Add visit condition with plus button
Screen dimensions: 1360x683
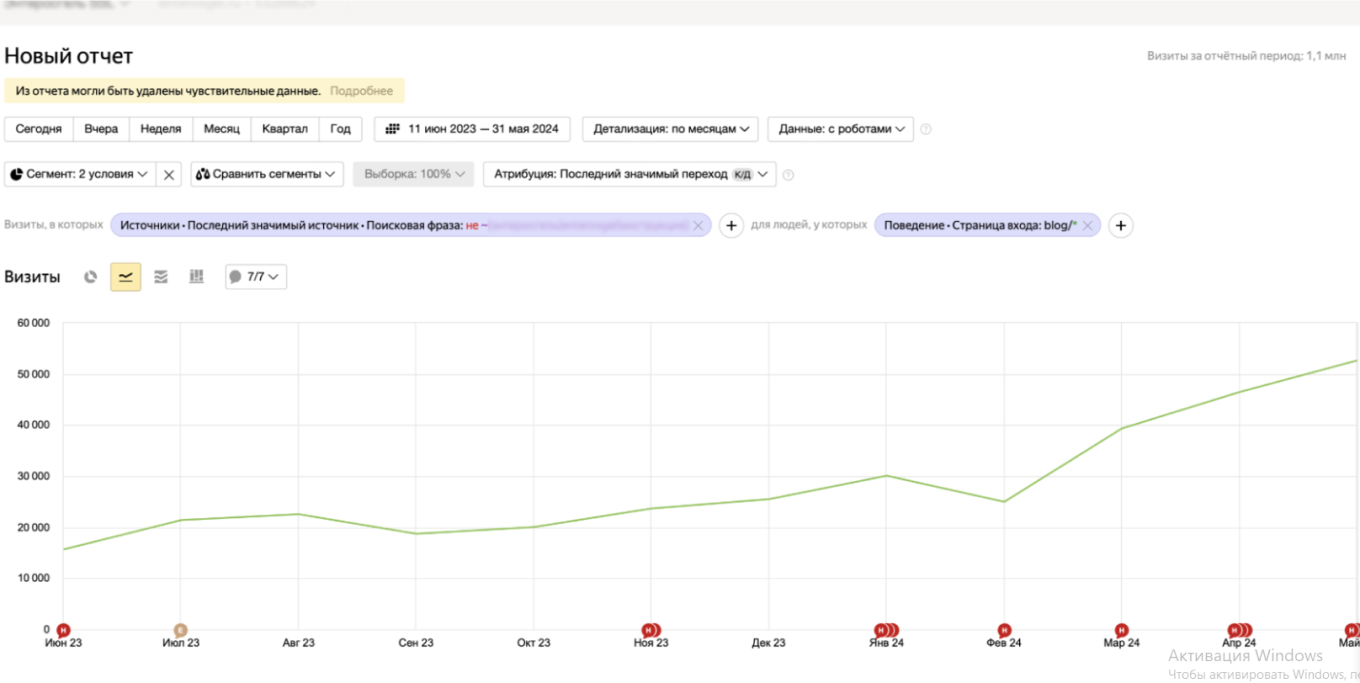(x=731, y=226)
